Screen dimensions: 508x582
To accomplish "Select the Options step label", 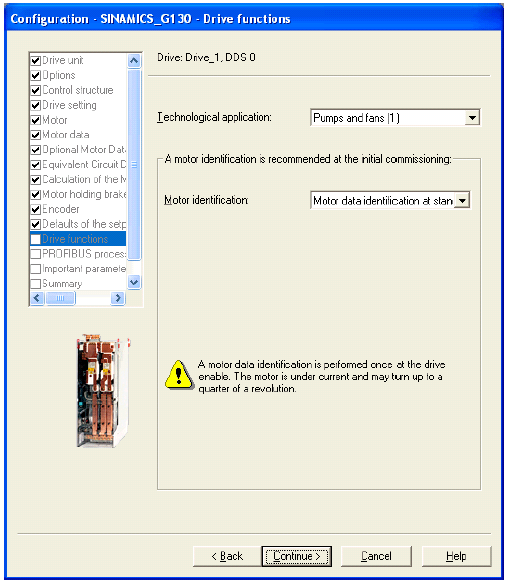I will tap(59, 75).
